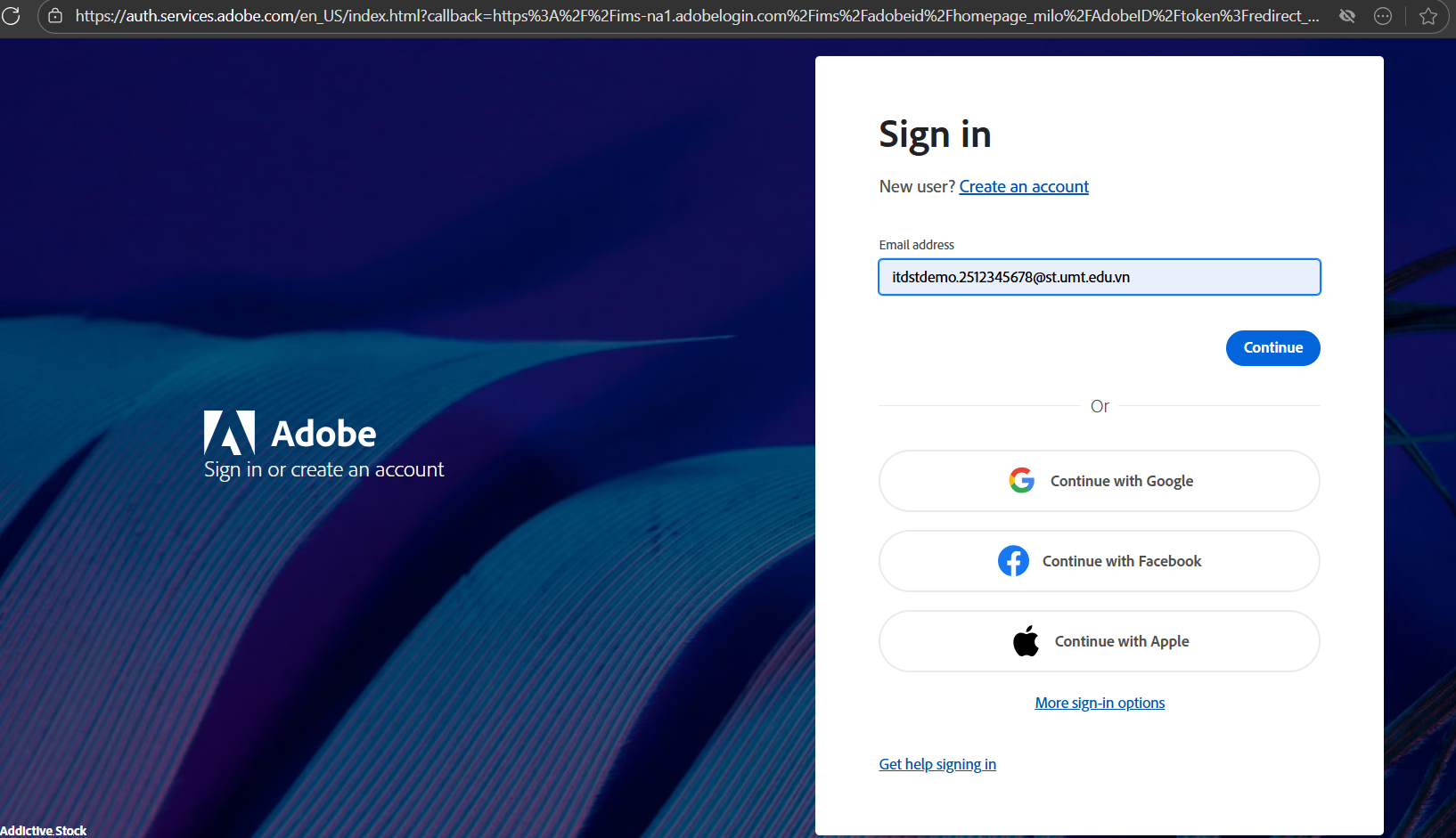Screen dimensions: 1456x838
Task: Choose Continue with Apple
Action: pyautogui.click(x=1121, y=641)
